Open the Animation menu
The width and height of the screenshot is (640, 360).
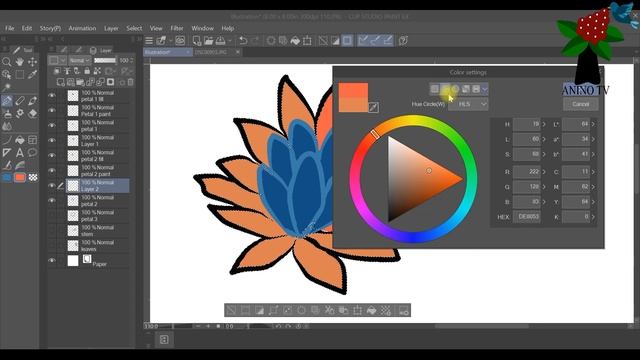point(82,28)
